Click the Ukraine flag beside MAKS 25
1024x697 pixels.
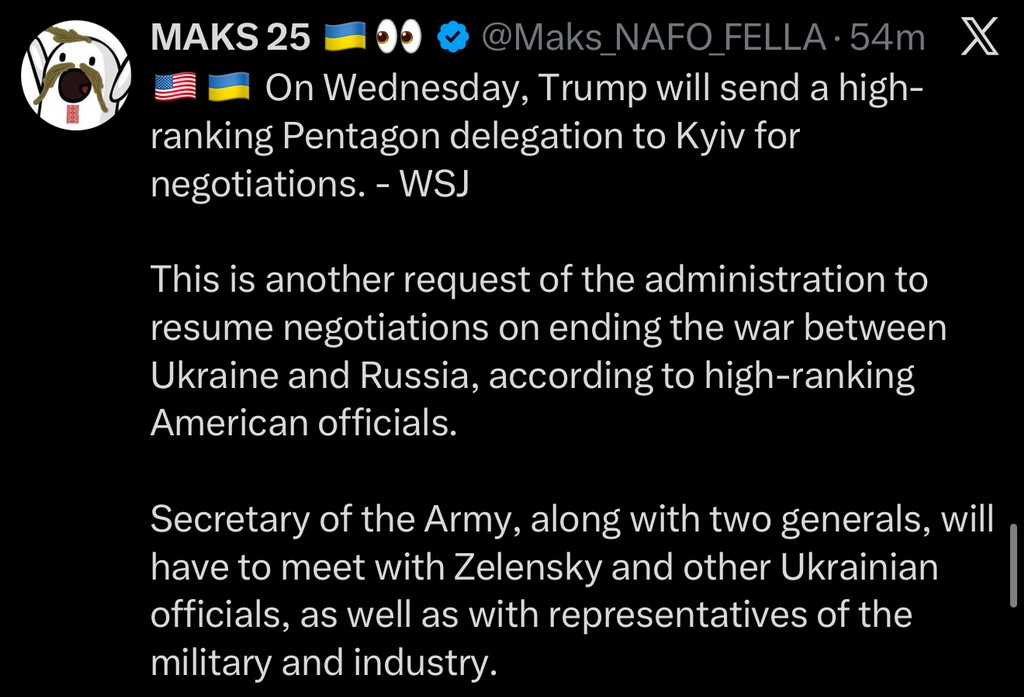point(346,38)
